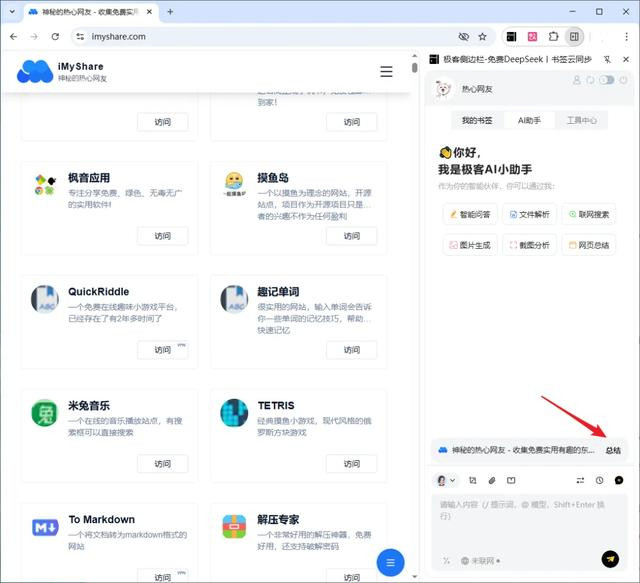Image resolution: width=640 pixels, height=583 pixels.
Task: Click the swap arrows settings icon
Action: point(580,481)
